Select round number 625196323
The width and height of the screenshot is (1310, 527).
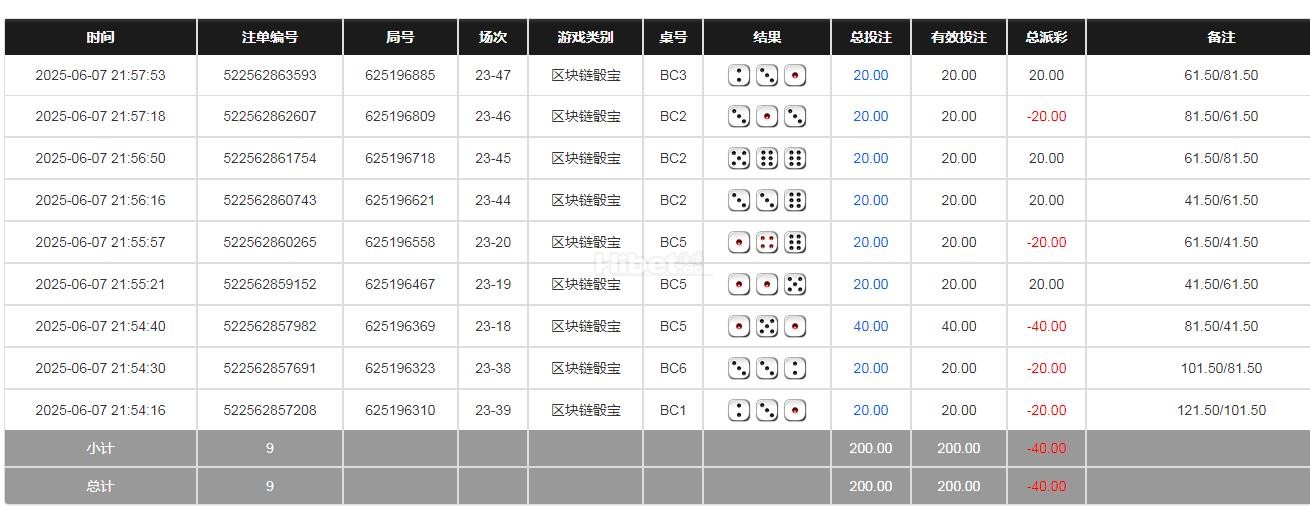(x=400, y=368)
